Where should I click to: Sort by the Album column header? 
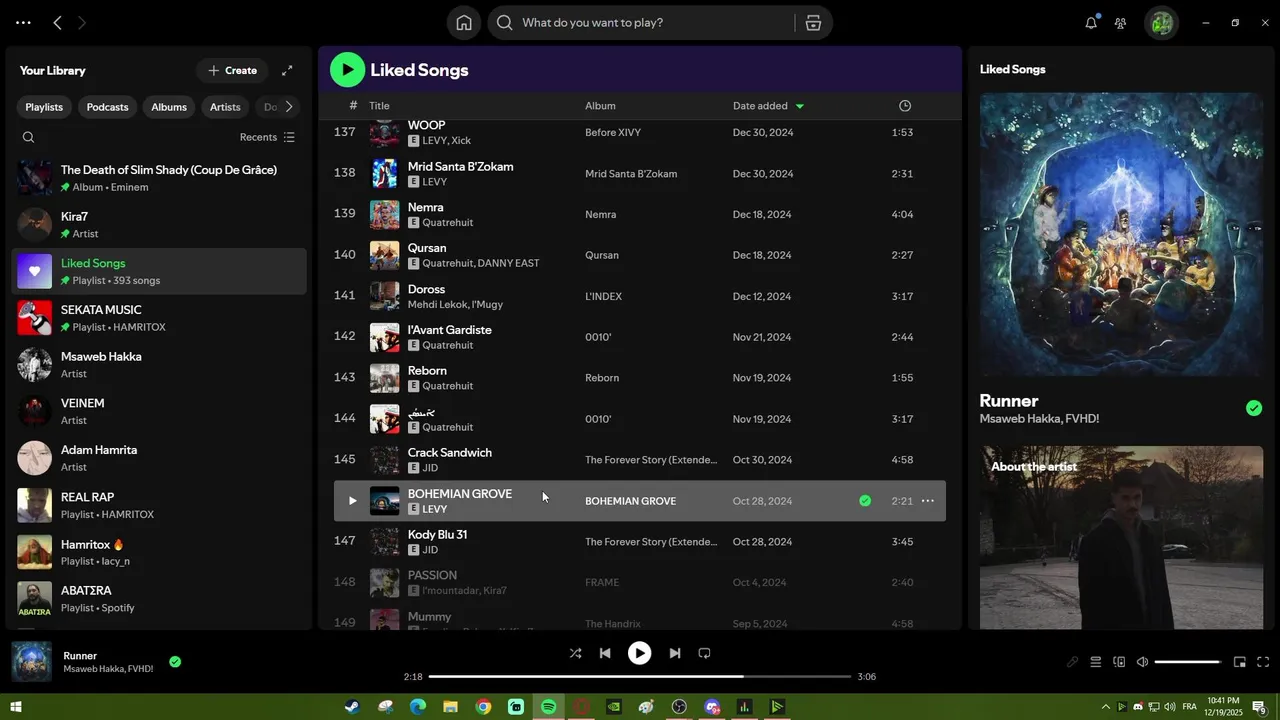pyautogui.click(x=600, y=106)
